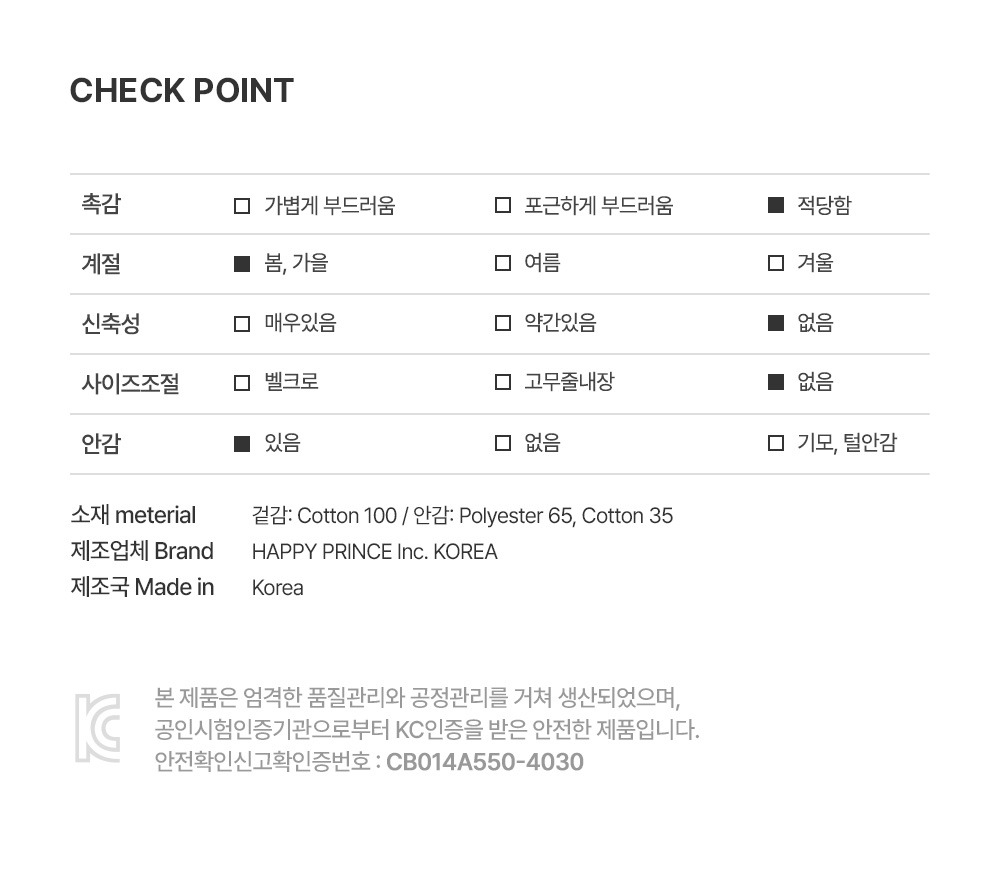Click the CHECK POINT heading
This screenshot has width=1000, height=872.
[x=182, y=91]
